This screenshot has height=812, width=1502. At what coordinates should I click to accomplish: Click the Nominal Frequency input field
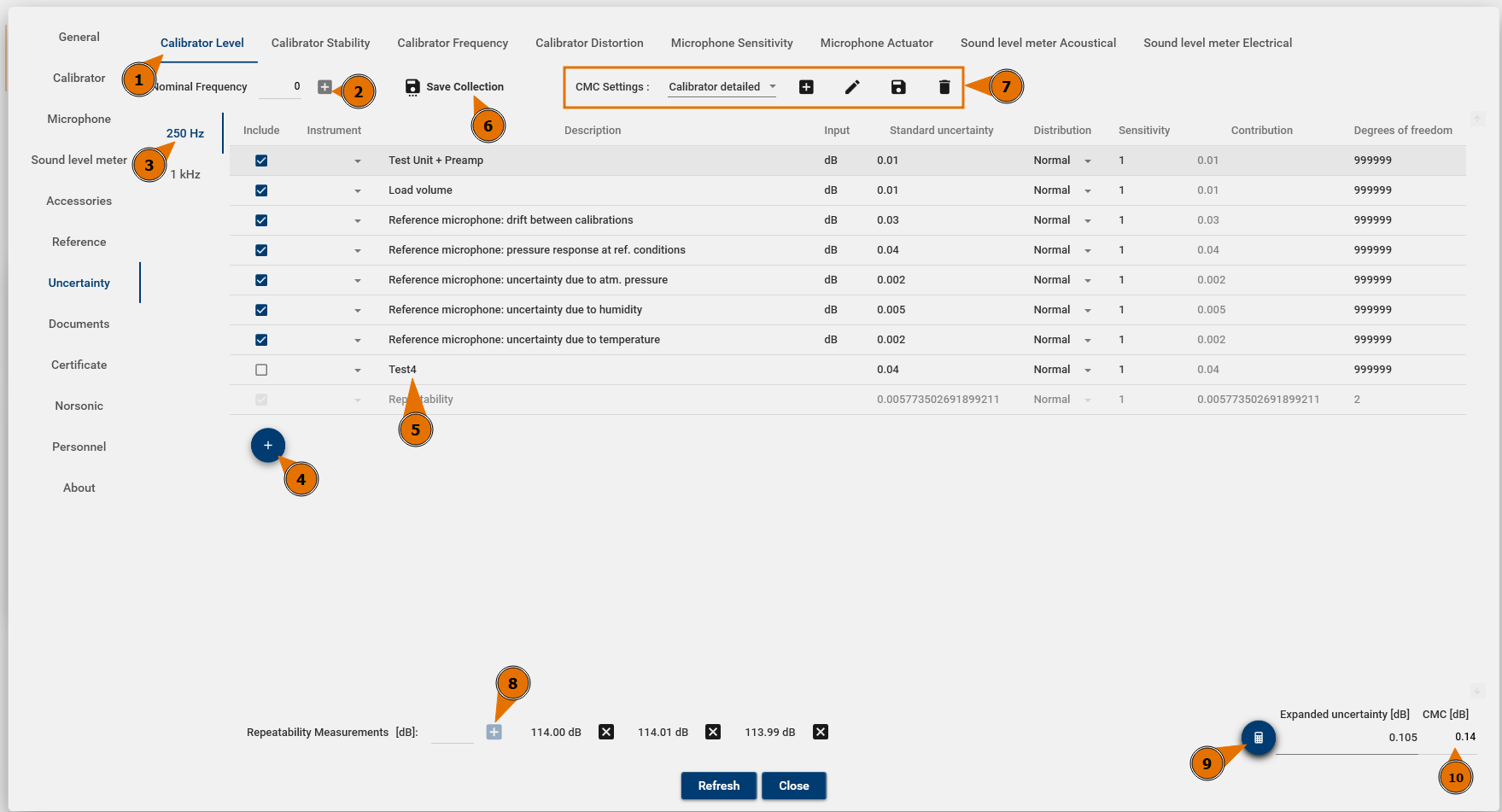coord(280,86)
